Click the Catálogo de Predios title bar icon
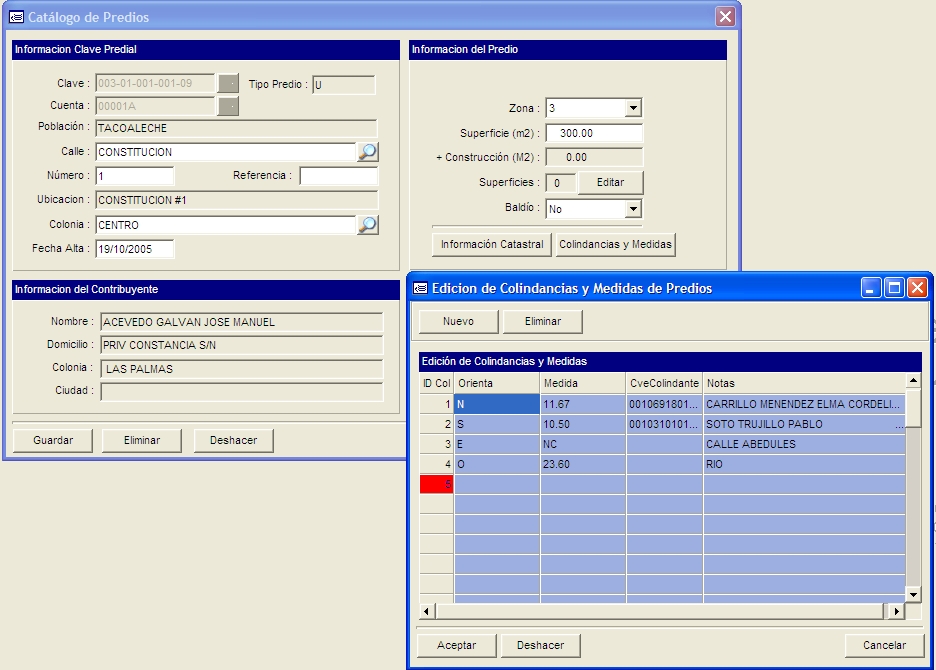The height and width of the screenshot is (670, 936). coord(16,17)
